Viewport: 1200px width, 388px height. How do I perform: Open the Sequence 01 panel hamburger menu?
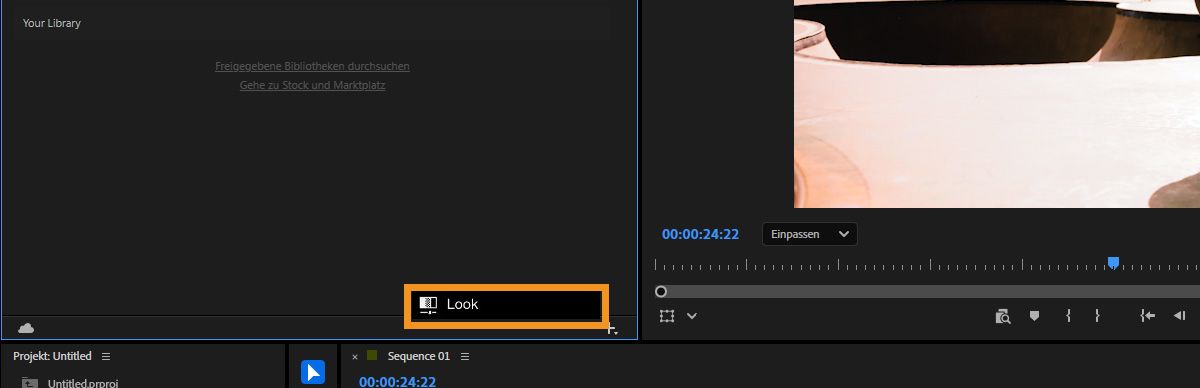465,356
